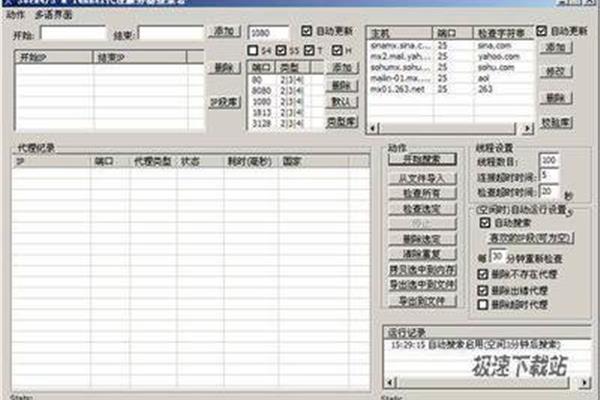Click the 国家 column header
The width and height of the screenshot is (600, 400).
click(313, 161)
